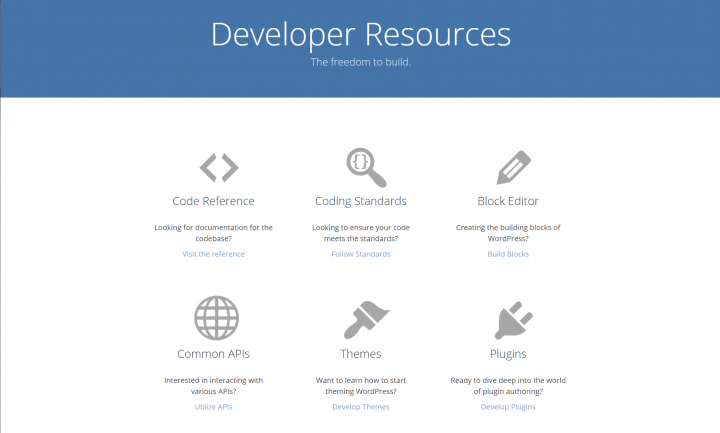
Task: Go to the 'Utilize APIs' link
Action: tap(213, 407)
